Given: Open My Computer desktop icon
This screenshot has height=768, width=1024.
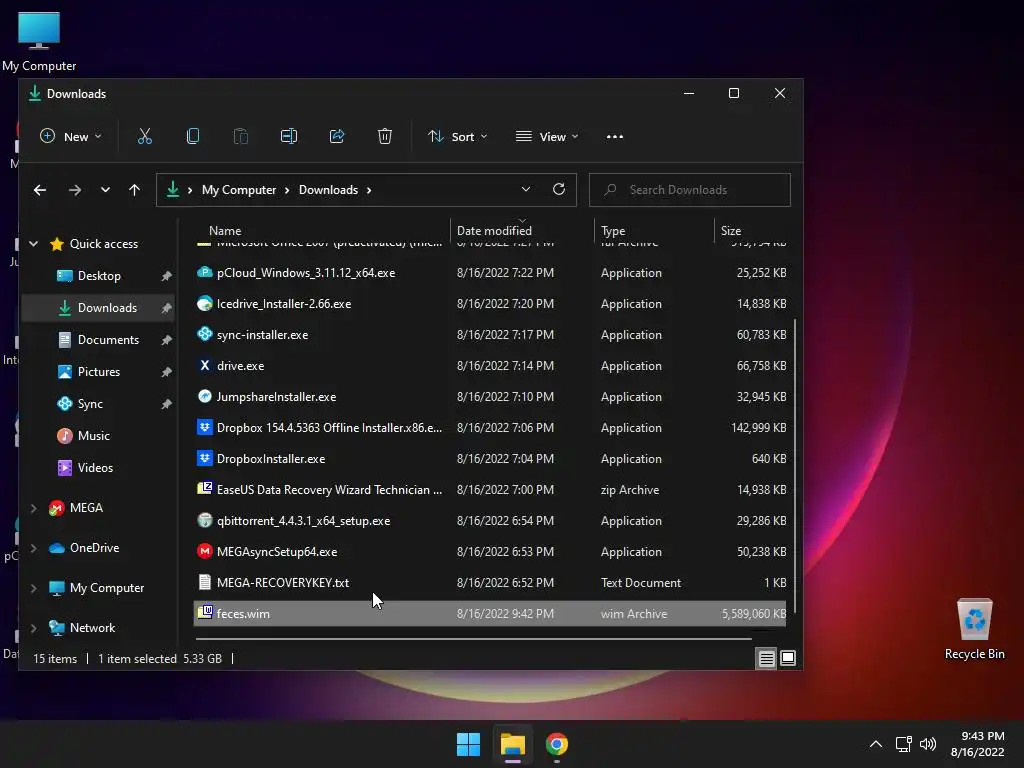Looking at the screenshot, I should coord(39,42).
